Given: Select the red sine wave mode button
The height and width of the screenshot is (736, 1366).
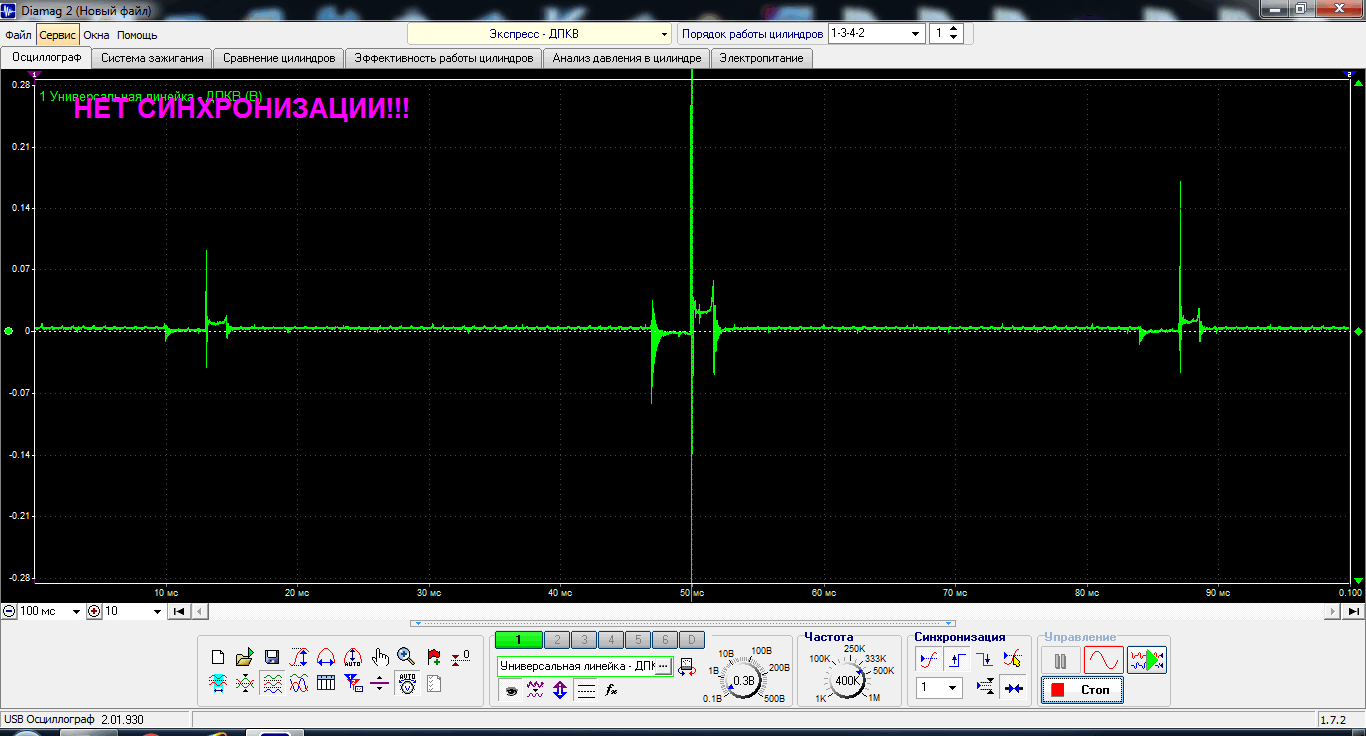Looking at the screenshot, I should (1104, 660).
